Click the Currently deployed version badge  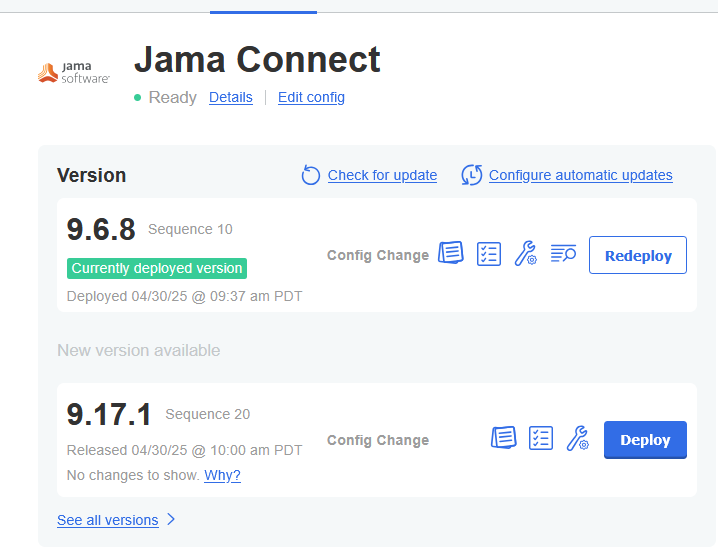click(157, 268)
